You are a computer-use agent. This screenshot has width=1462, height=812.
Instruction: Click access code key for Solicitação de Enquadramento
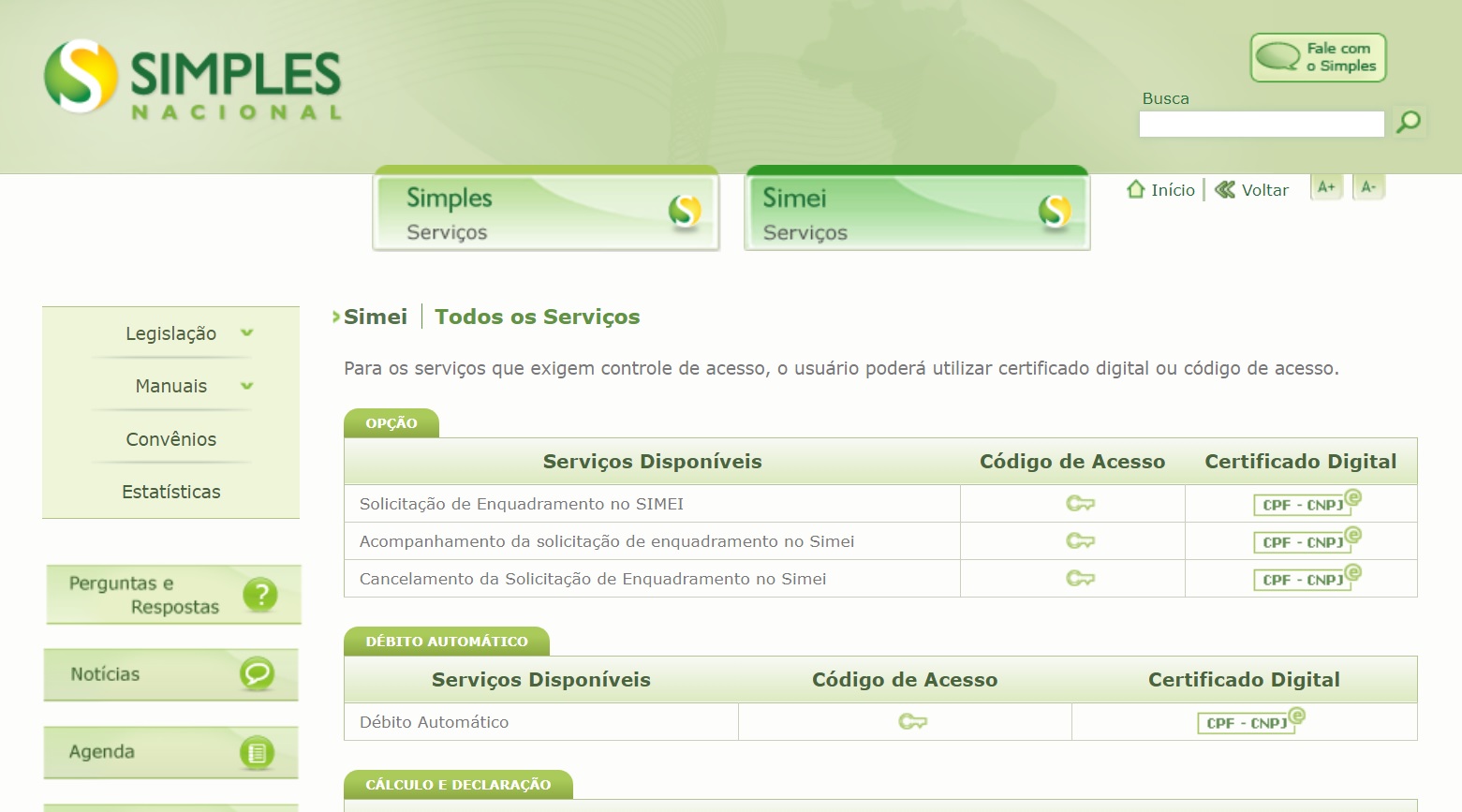(x=1080, y=504)
